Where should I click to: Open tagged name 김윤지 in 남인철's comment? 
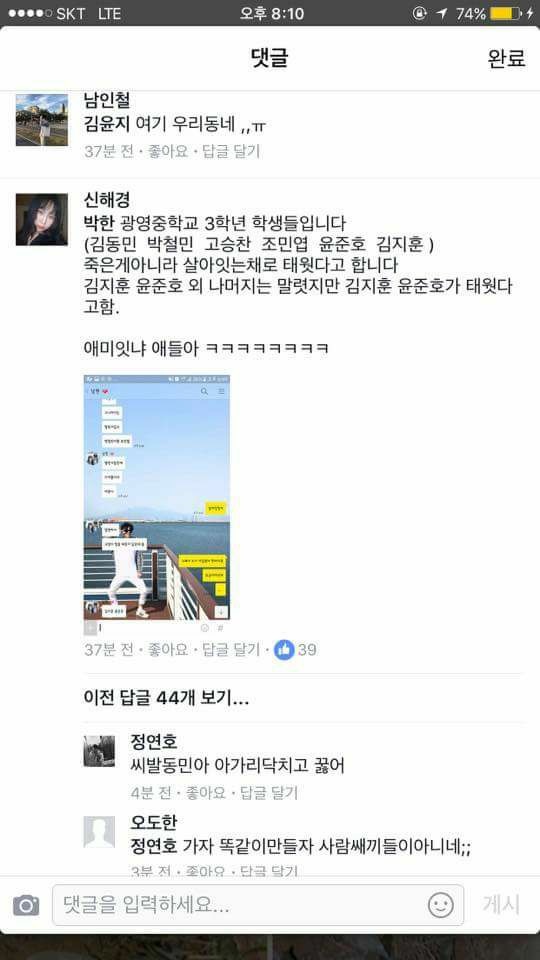coord(107,125)
